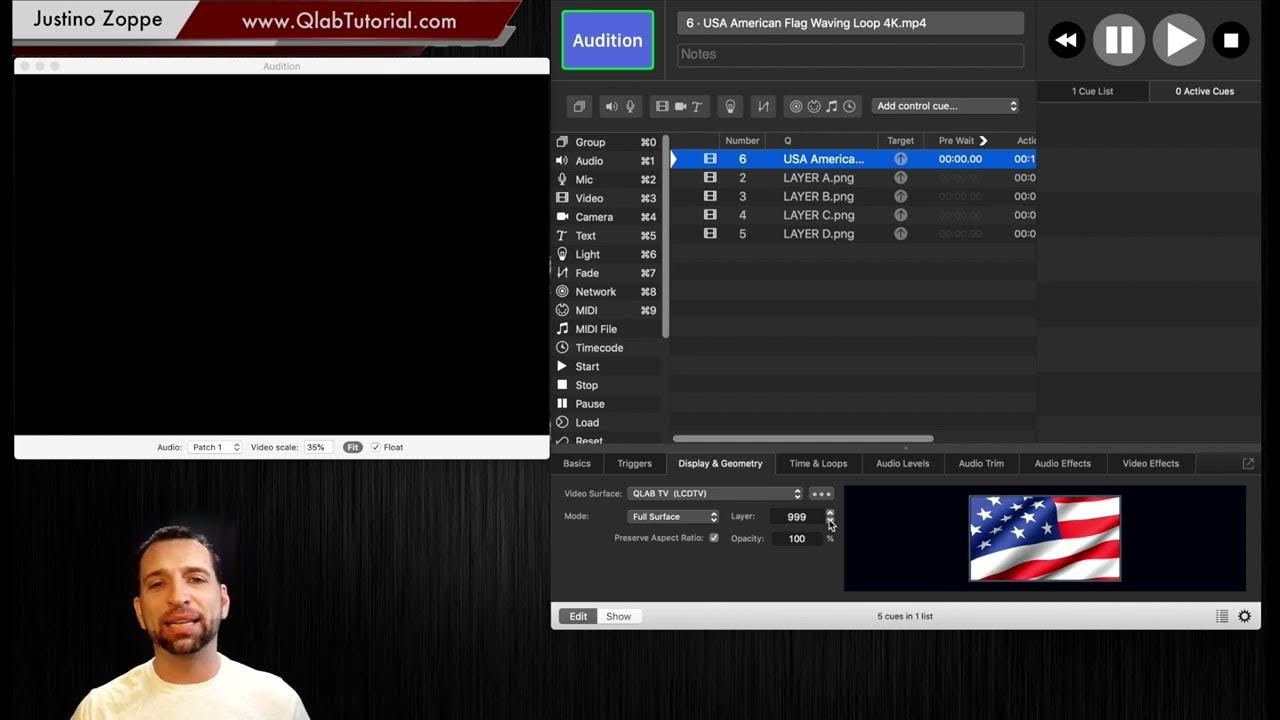Add a Group cue from the toolbar icon
Image resolution: width=1280 pixels, height=720 pixels.
click(x=579, y=106)
